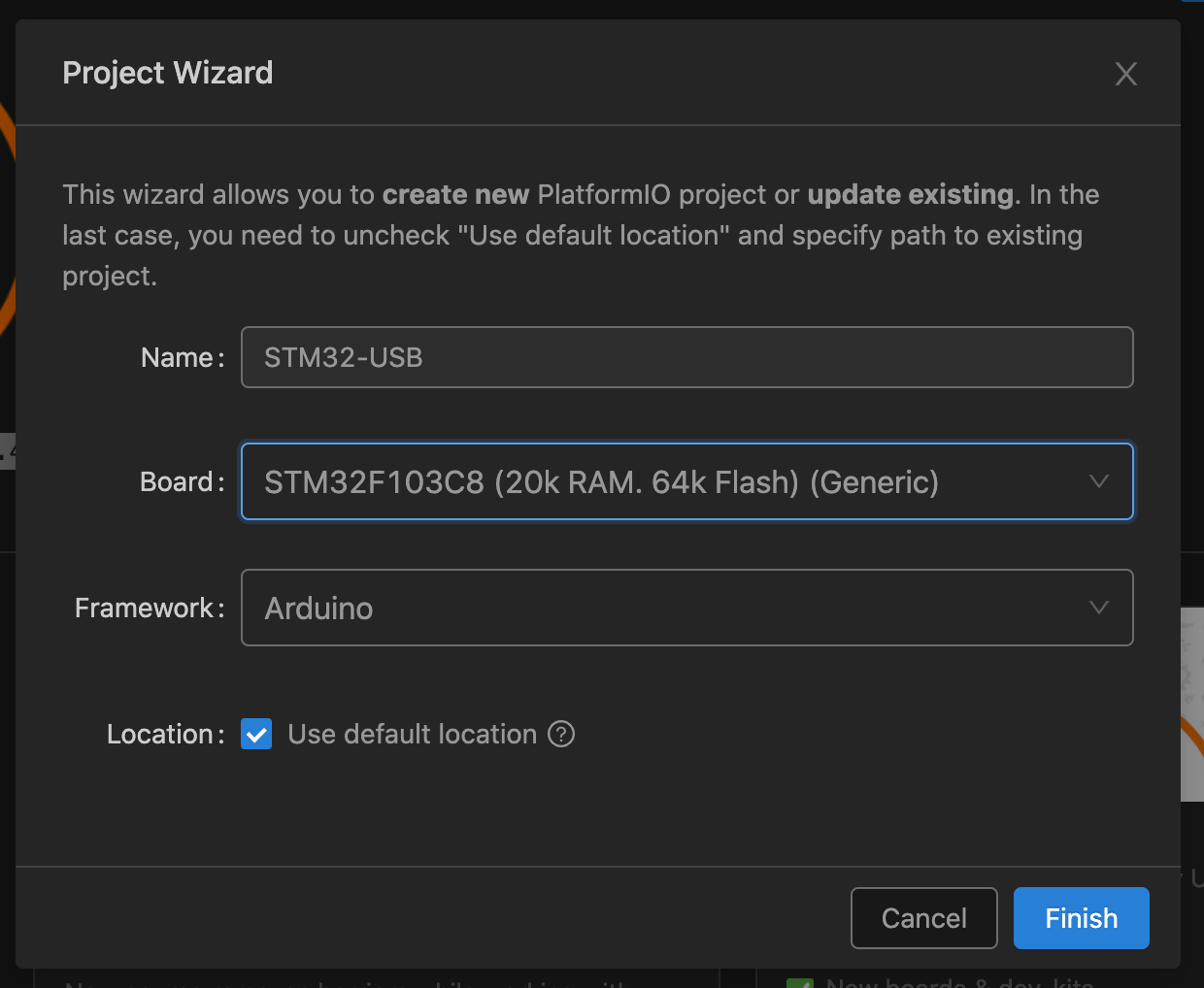
Task: Open the Framework dropdown showing Arduino
Action: coord(686,608)
